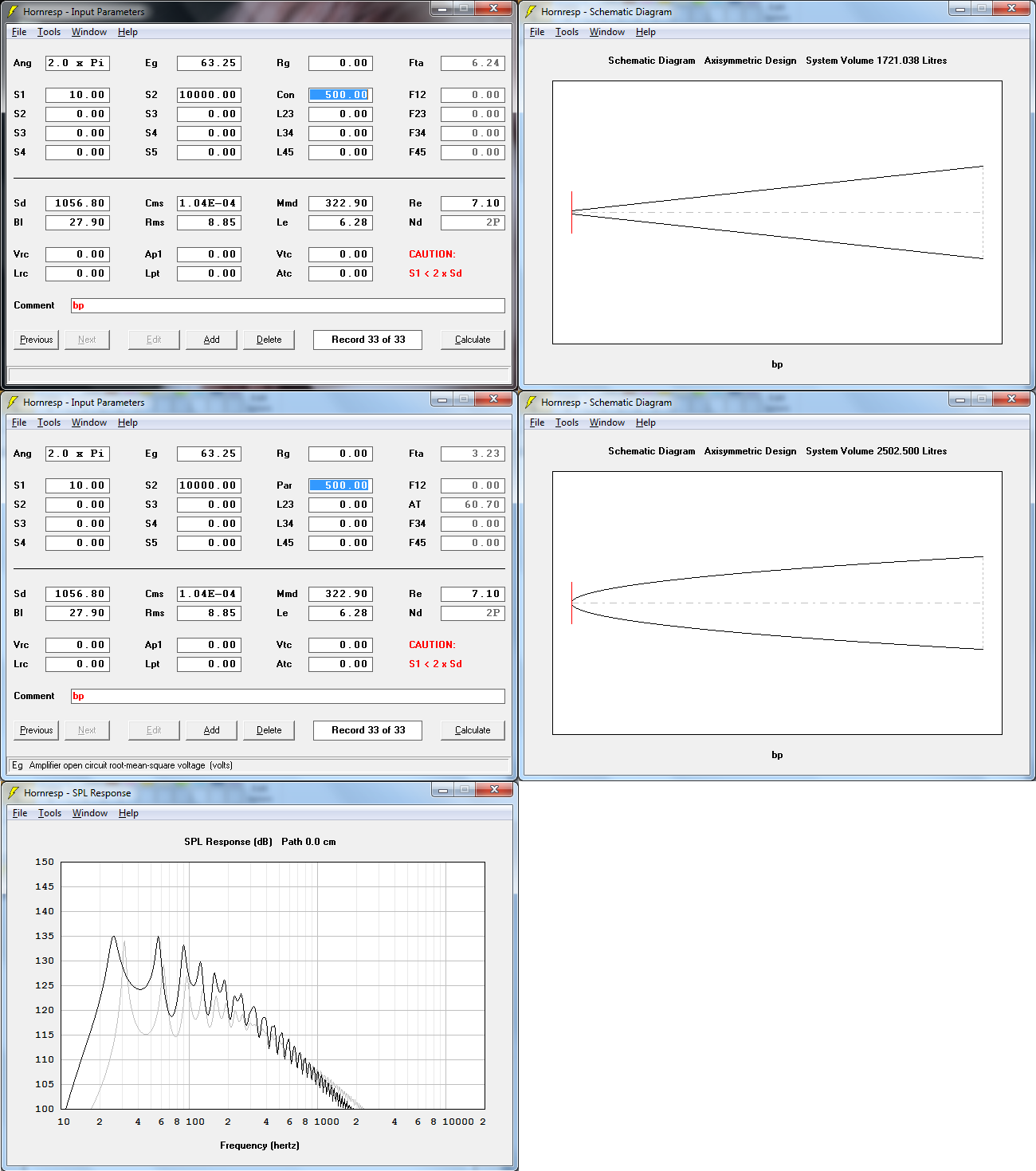The width and height of the screenshot is (1036, 1171).
Task: Click the Nd field in the lower Input Parameters window
Action: click(473, 613)
